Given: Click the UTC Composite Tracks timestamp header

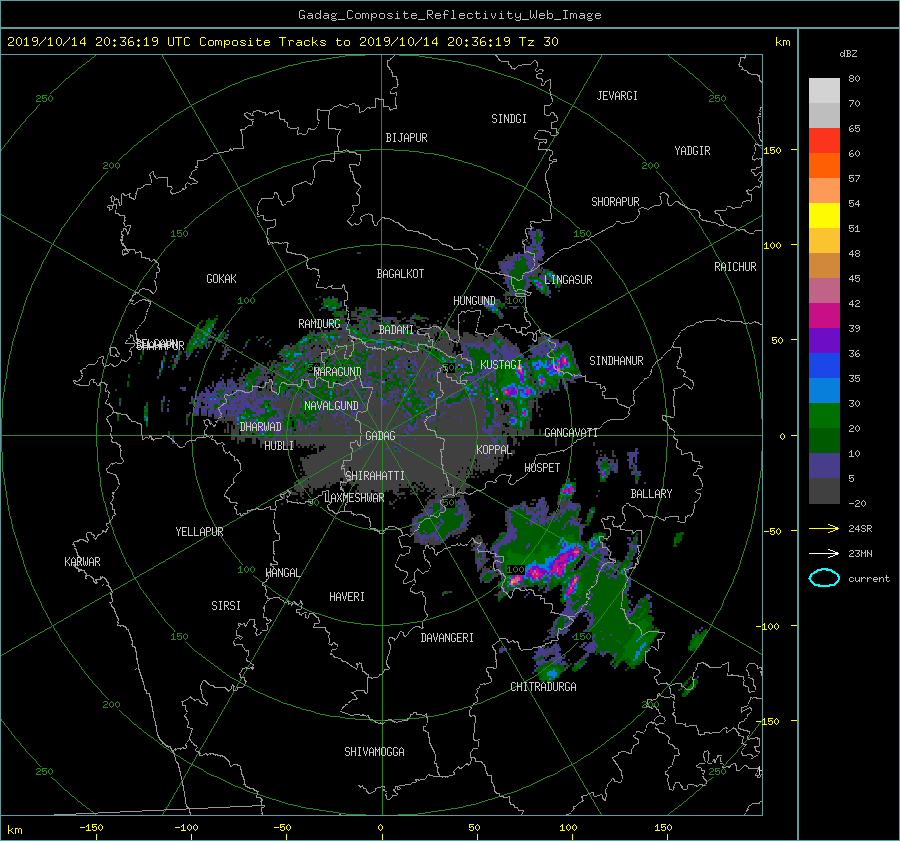Looking at the screenshot, I should click(x=282, y=42).
